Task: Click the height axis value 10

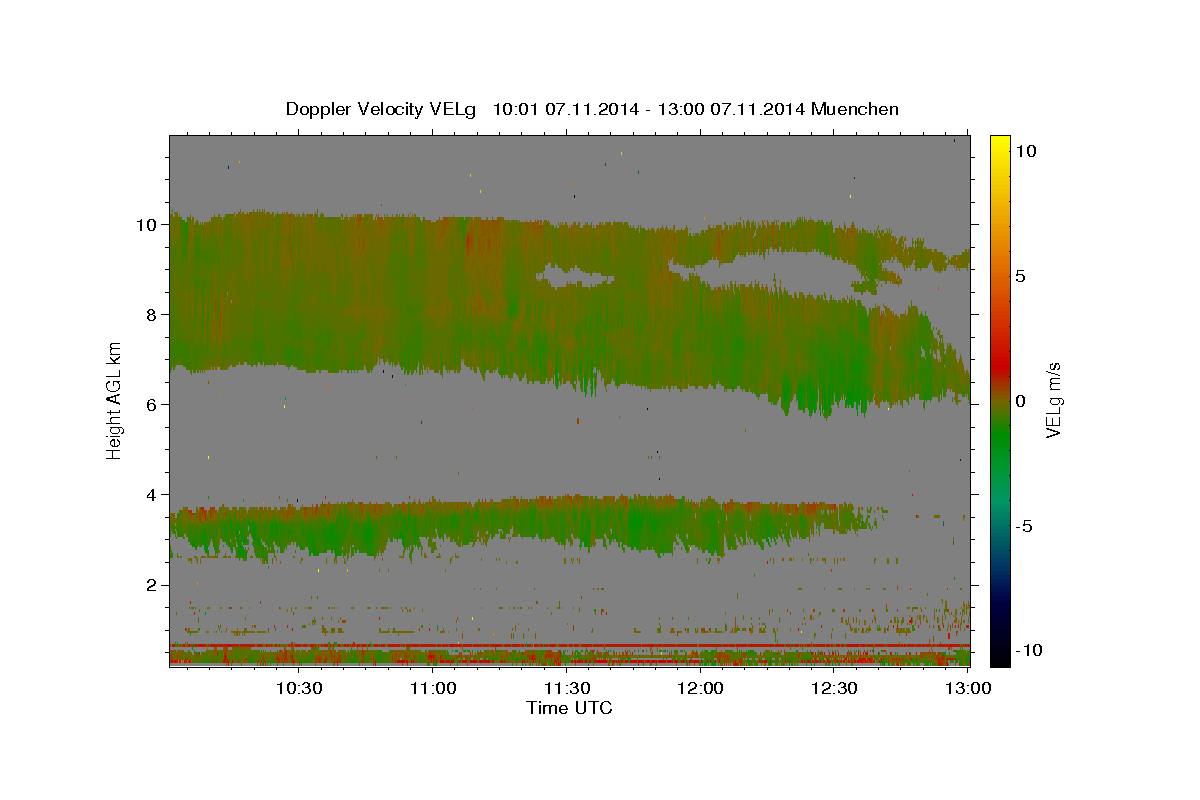Action: pos(147,224)
